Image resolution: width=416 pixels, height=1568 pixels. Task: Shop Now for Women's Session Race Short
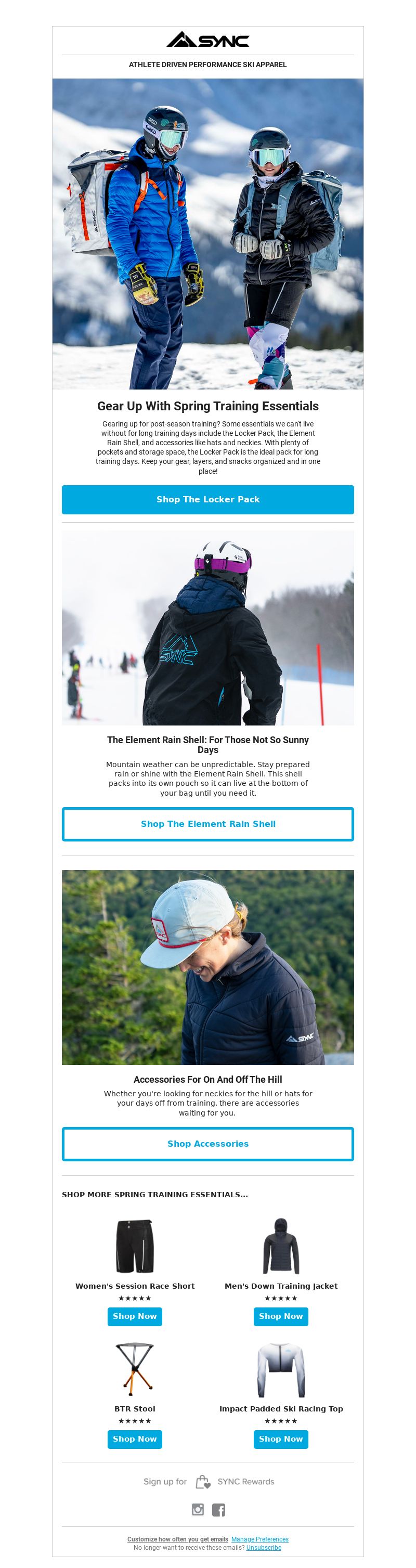pyautogui.click(x=135, y=1316)
